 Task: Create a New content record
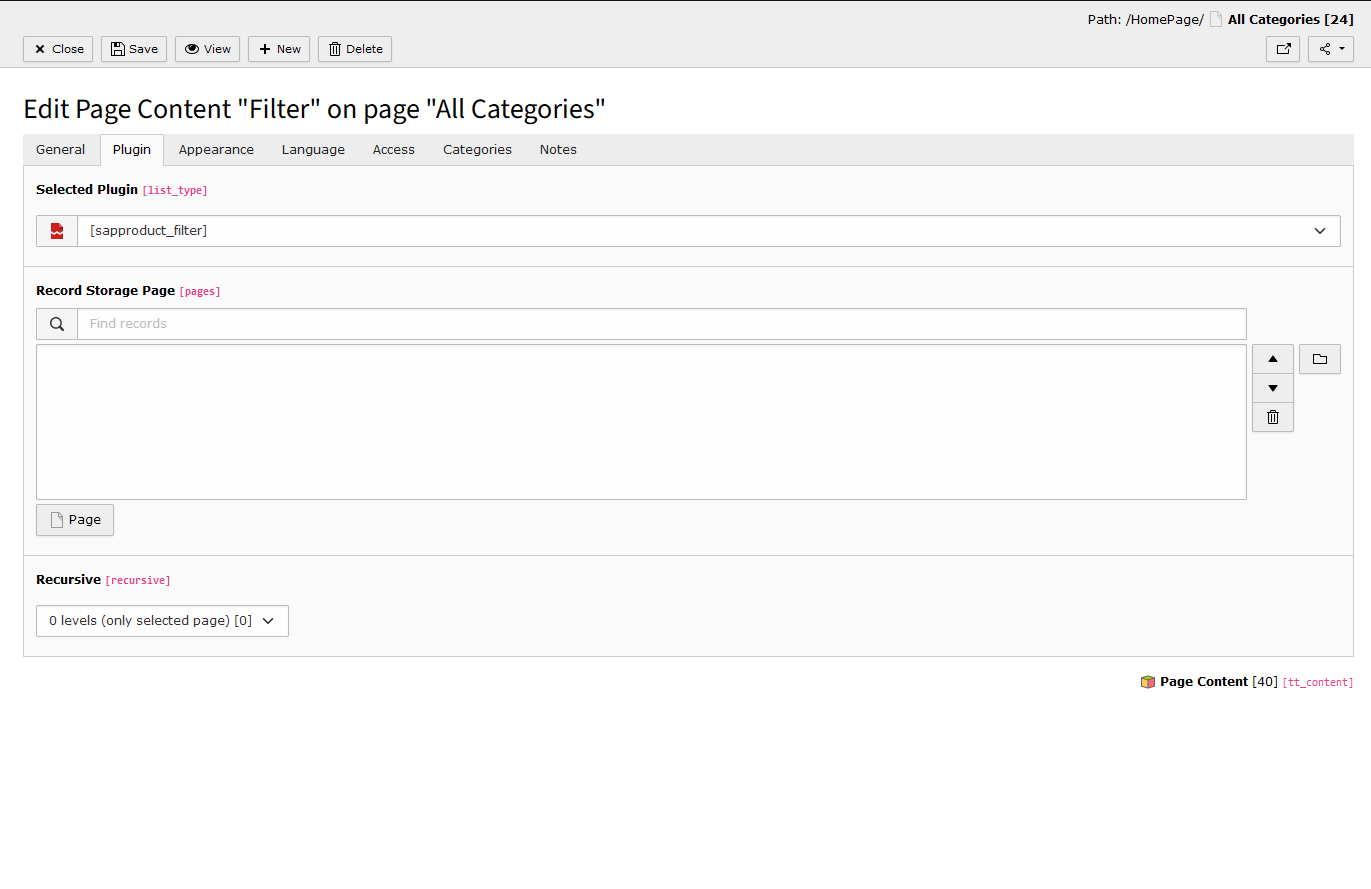[x=279, y=49]
